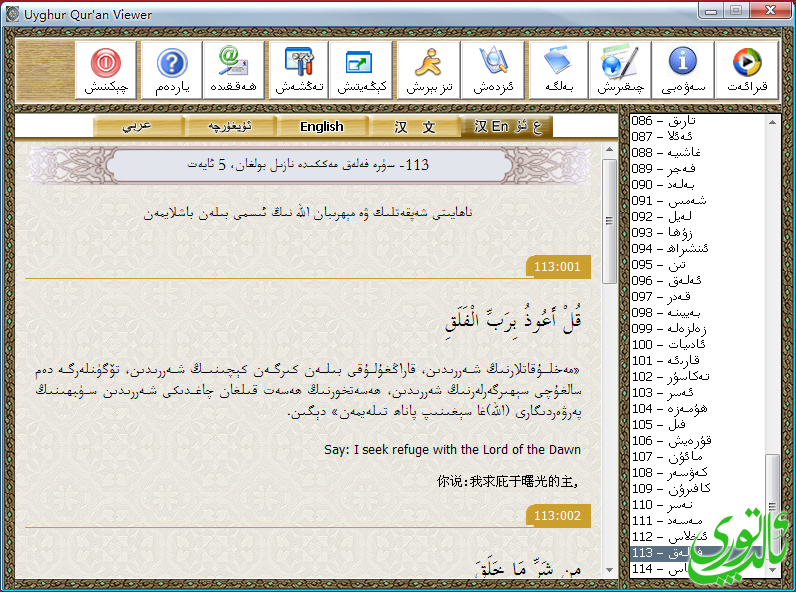796x592 pixels.
Task: Select surah 103 in list
Action: point(697,392)
